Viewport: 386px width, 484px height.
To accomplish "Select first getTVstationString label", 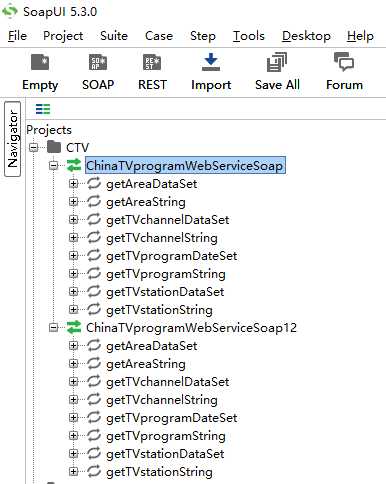I will point(159,310).
